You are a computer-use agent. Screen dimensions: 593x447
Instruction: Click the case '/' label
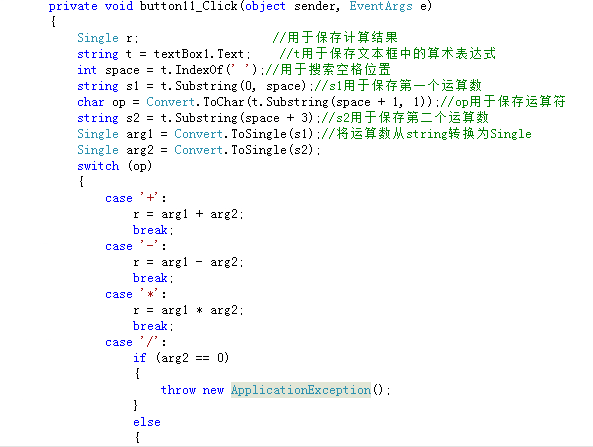(135, 342)
